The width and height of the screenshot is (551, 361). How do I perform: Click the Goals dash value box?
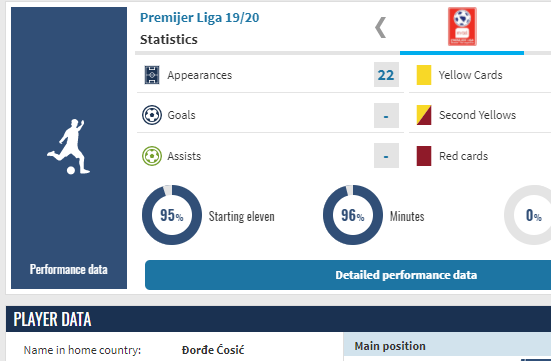(386, 115)
